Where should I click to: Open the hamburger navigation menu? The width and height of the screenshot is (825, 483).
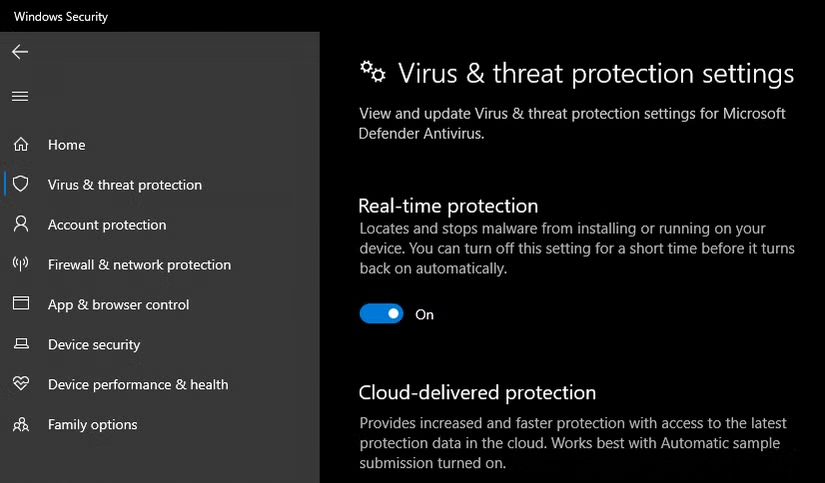tap(20, 97)
